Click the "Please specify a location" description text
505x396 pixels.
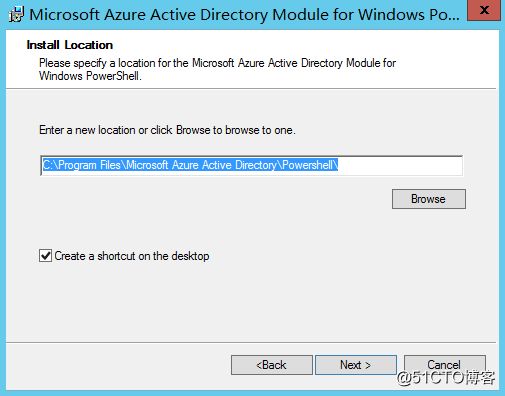point(217,63)
